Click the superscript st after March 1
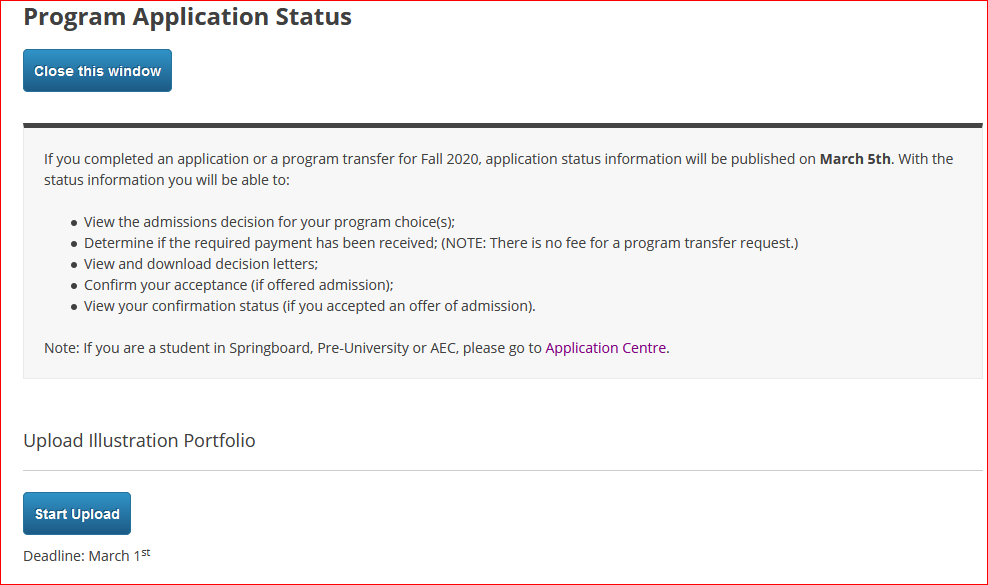The height and width of the screenshot is (585, 988). pyautogui.click(x=146, y=552)
